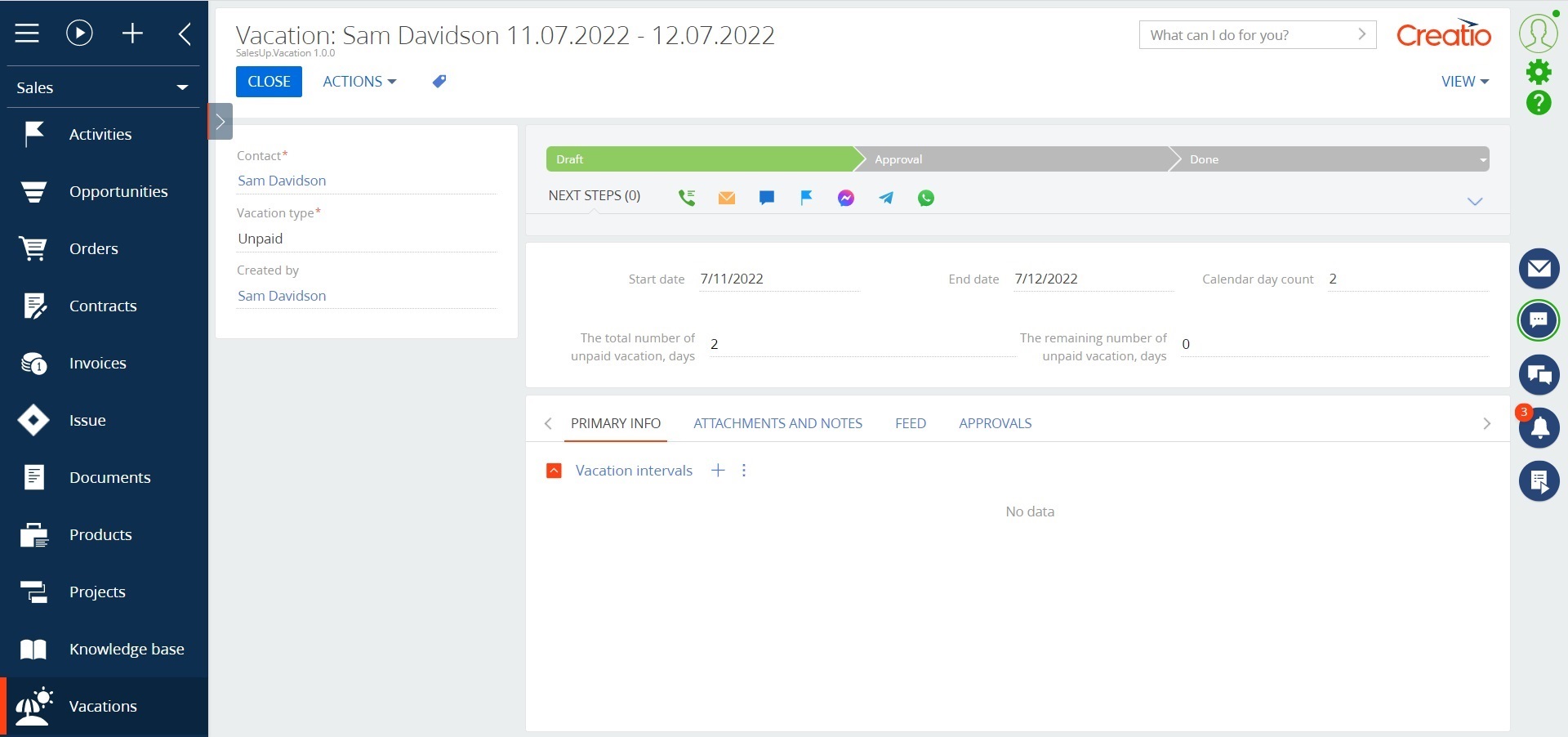Open the ACTIONS dropdown menu
The image size is (1568, 737).
point(359,82)
